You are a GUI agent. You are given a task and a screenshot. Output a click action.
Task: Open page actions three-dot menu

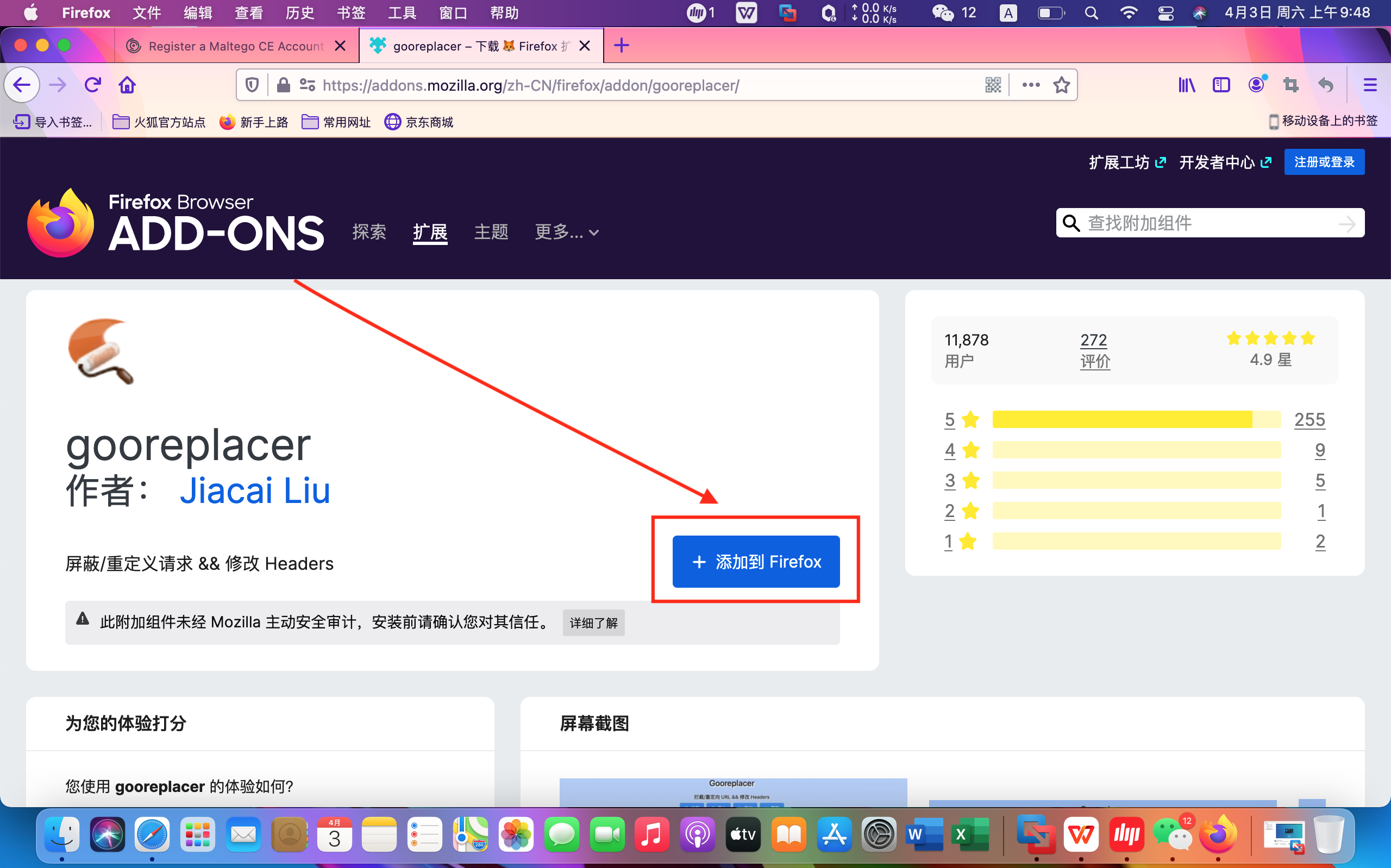(x=1030, y=85)
